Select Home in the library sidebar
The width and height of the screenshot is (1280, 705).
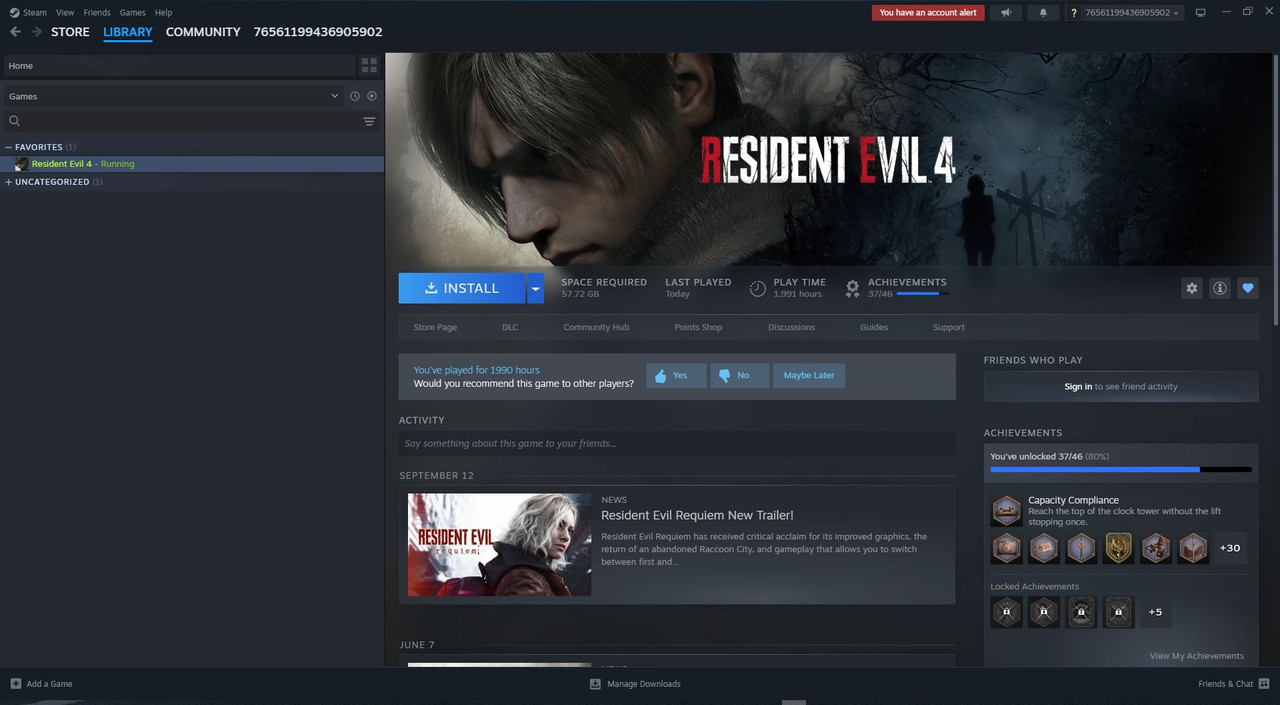[x=180, y=66]
